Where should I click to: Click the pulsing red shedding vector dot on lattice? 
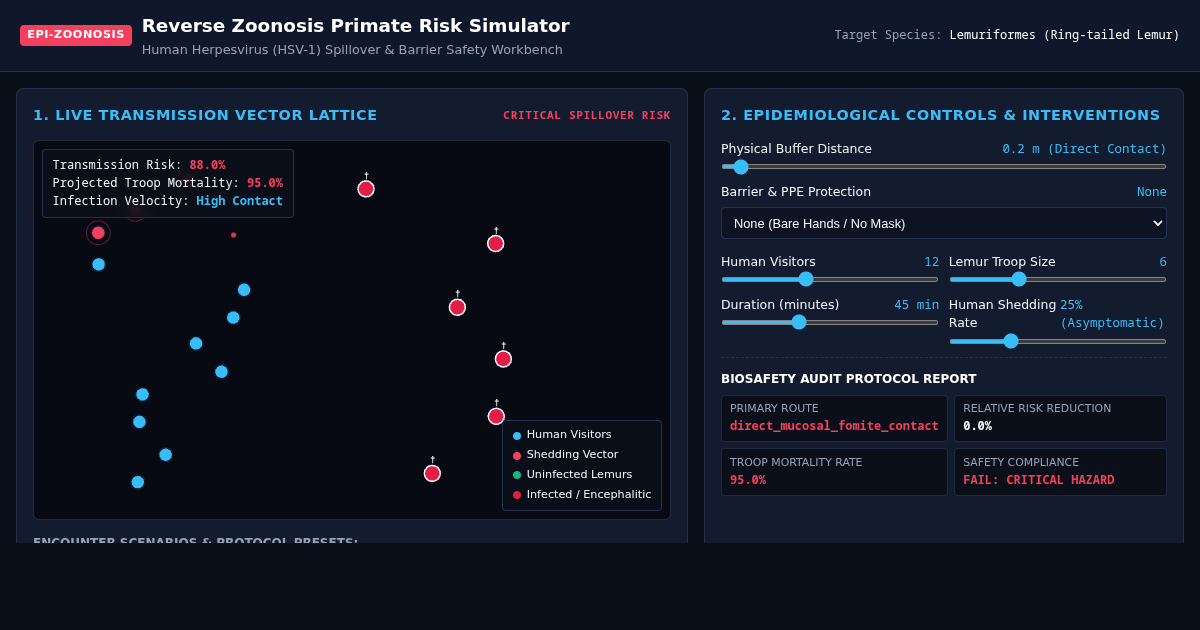(x=98, y=233)
